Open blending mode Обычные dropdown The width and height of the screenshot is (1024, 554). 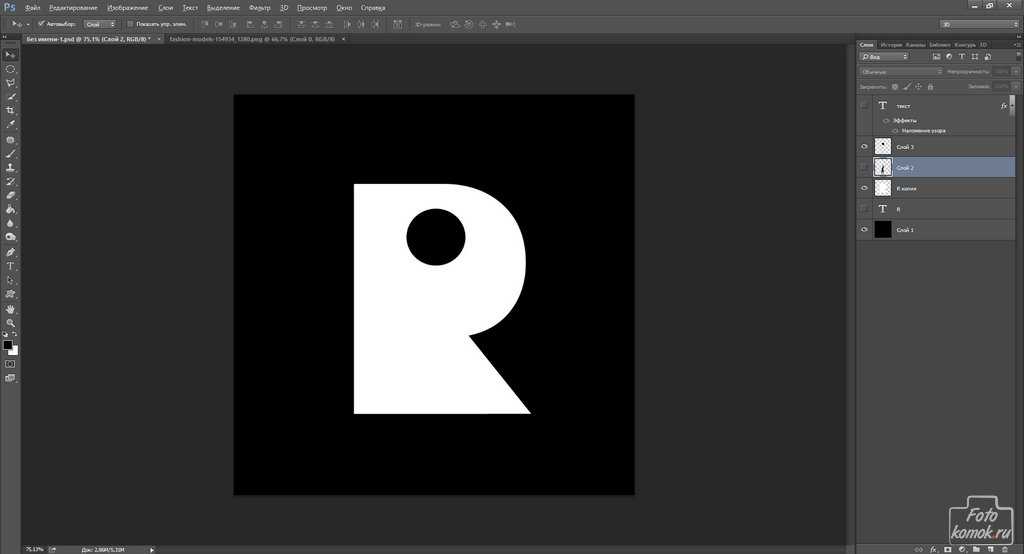(x=900, y=72)
